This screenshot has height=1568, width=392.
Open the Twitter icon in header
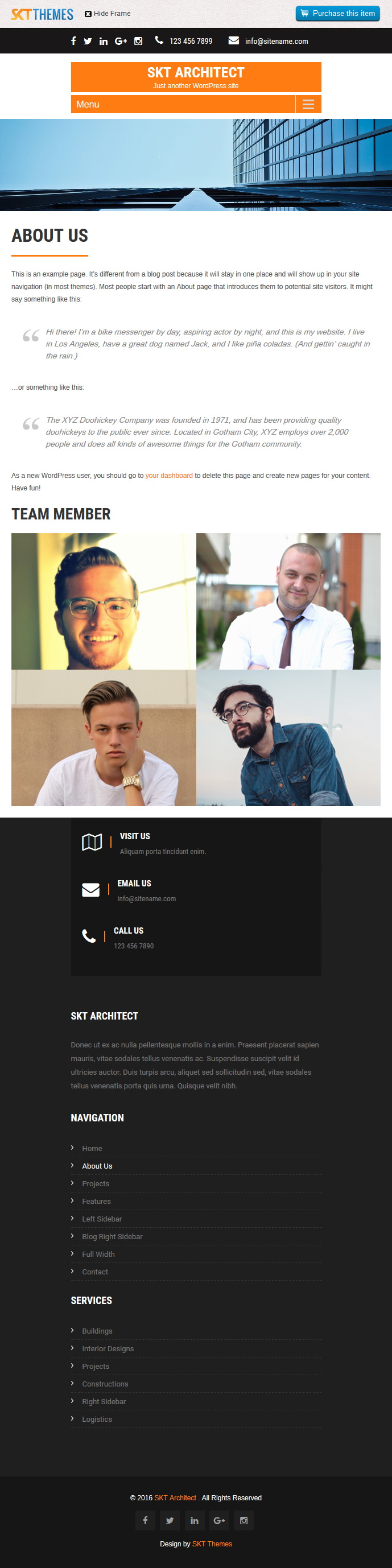(x=88, y=42)
